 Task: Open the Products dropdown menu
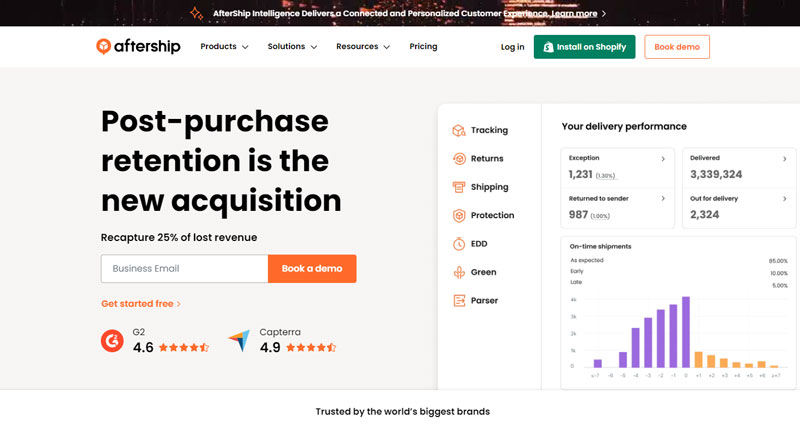point(224,46)
